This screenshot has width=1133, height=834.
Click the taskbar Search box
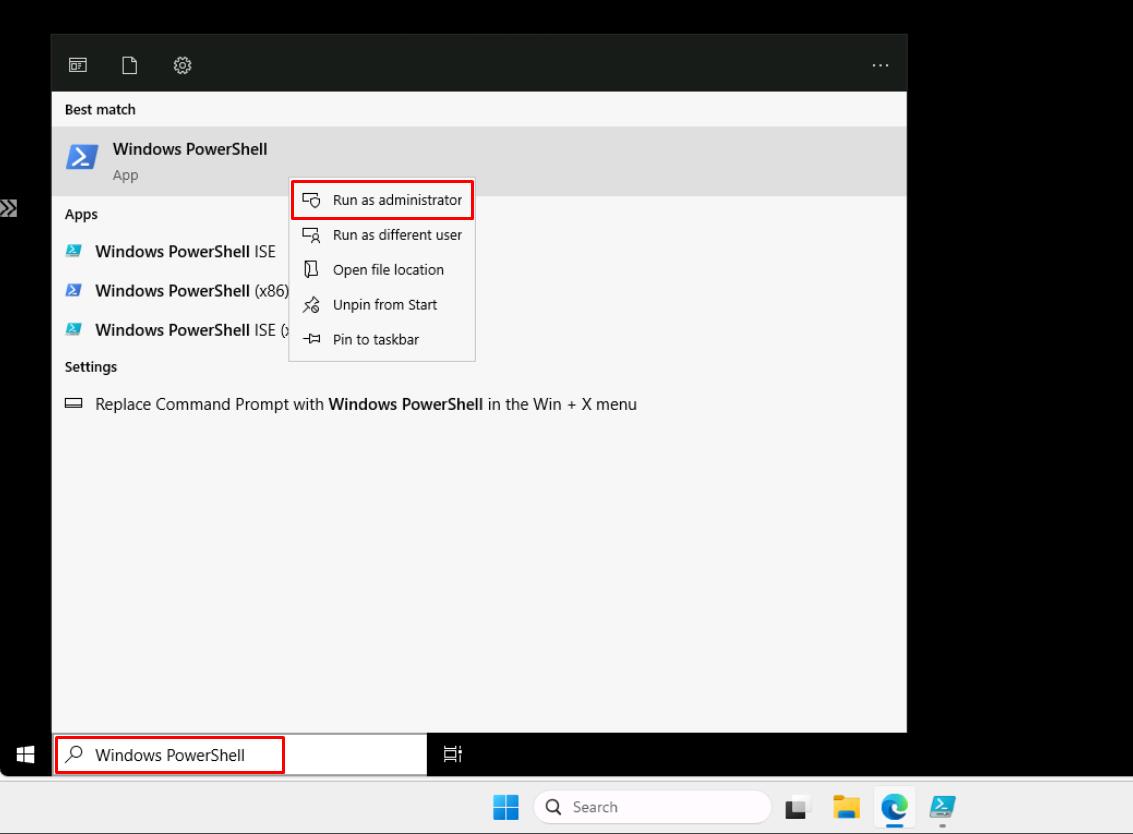[652, 807]
